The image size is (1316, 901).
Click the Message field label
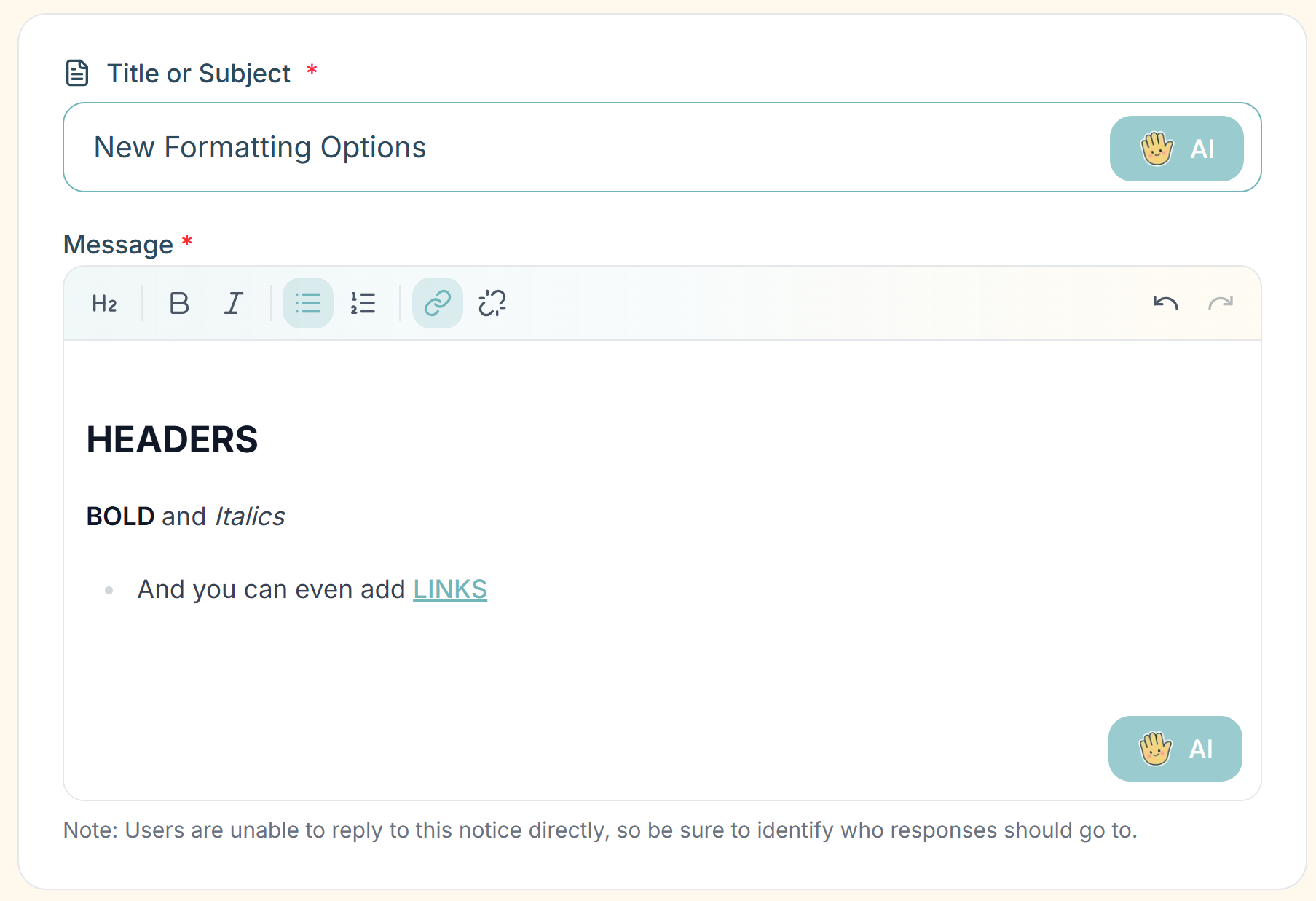[118, 245]
